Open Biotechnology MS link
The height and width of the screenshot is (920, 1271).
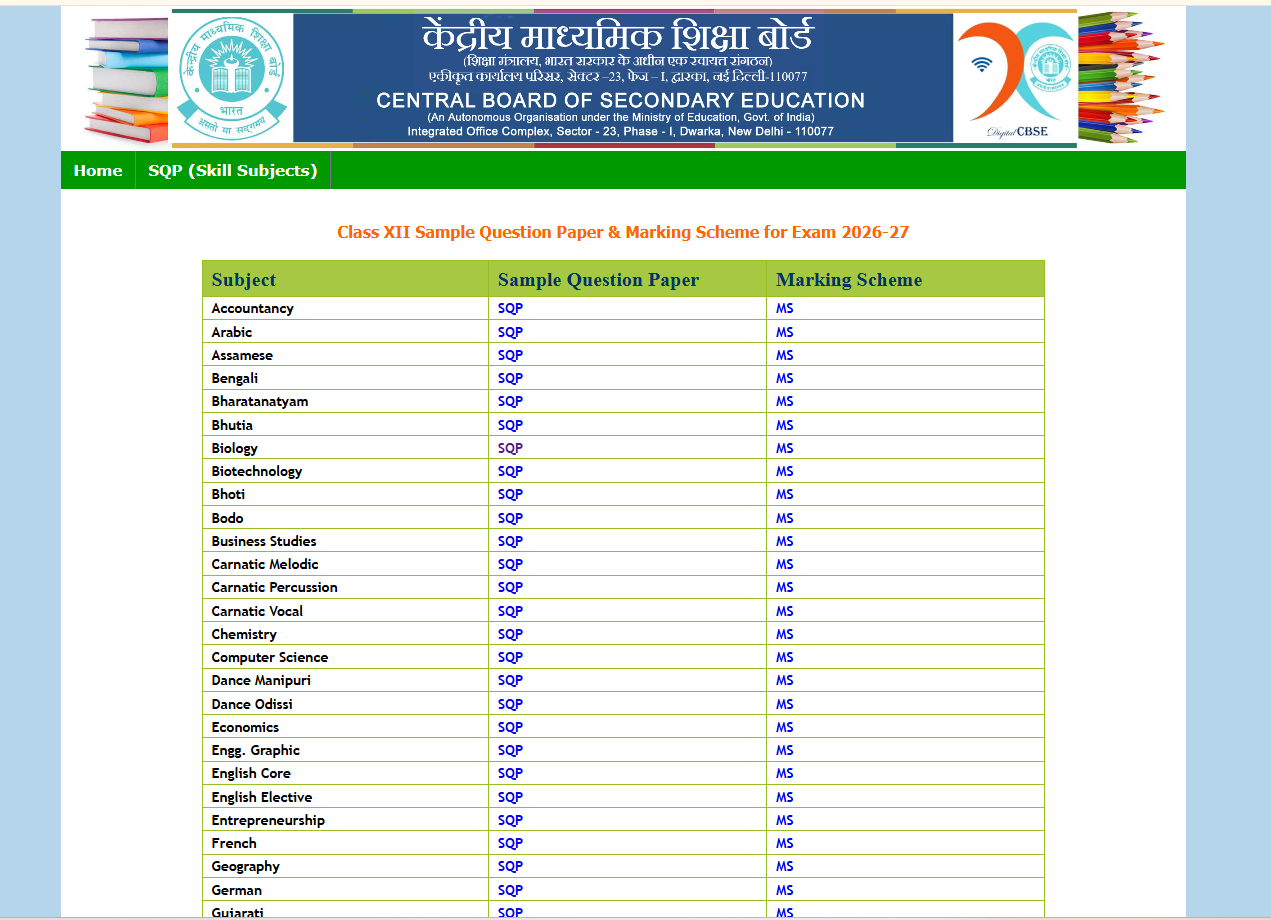point(785,471)
